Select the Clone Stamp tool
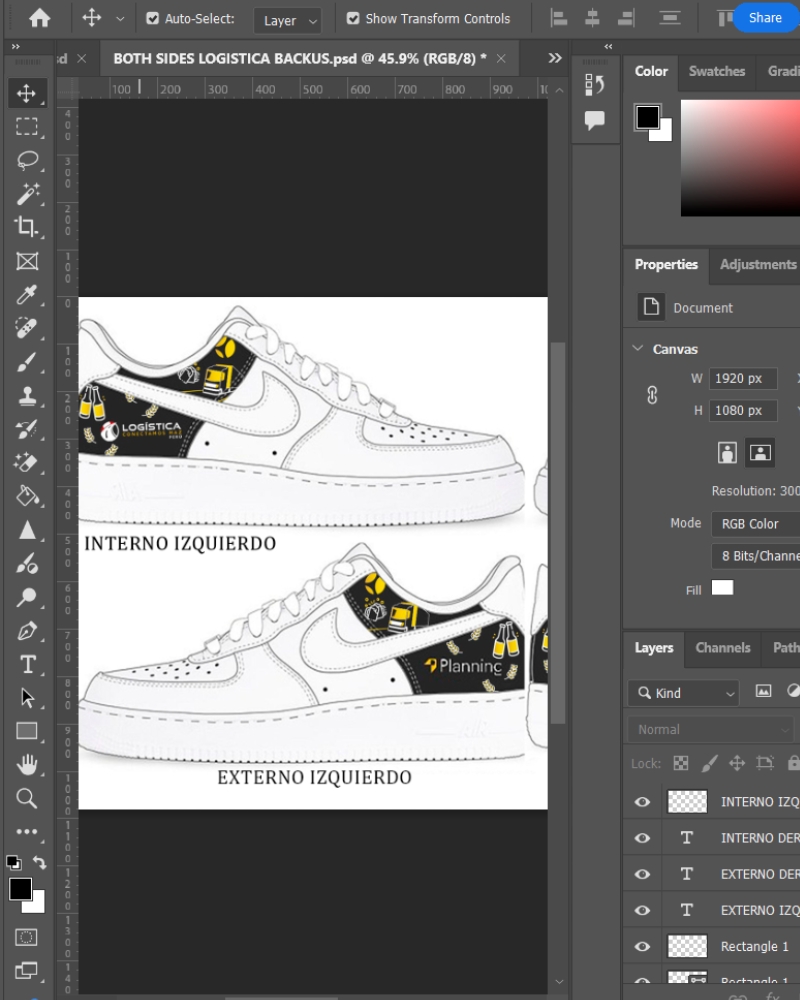 27,395
